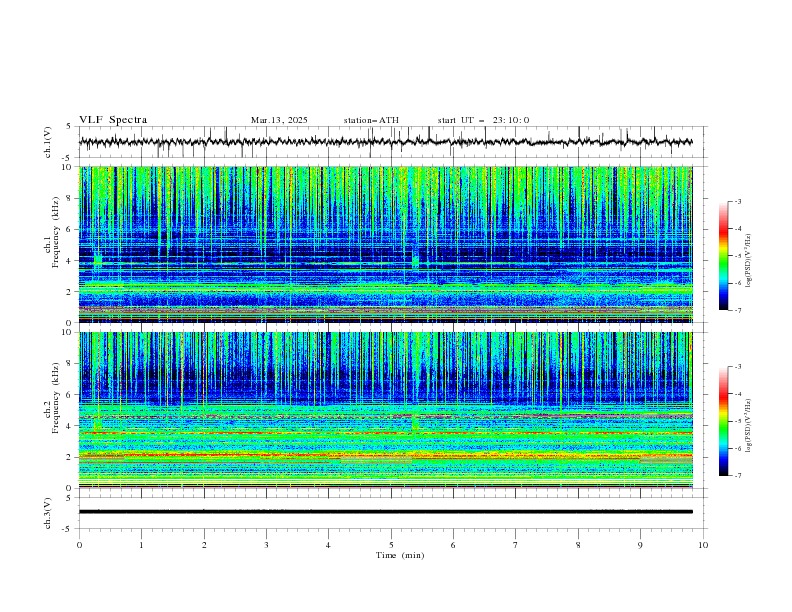This screenshot has width=792, height=612.
Task: Click the "ch.3(V)" waveform axis label
Action: pos(48,513)
